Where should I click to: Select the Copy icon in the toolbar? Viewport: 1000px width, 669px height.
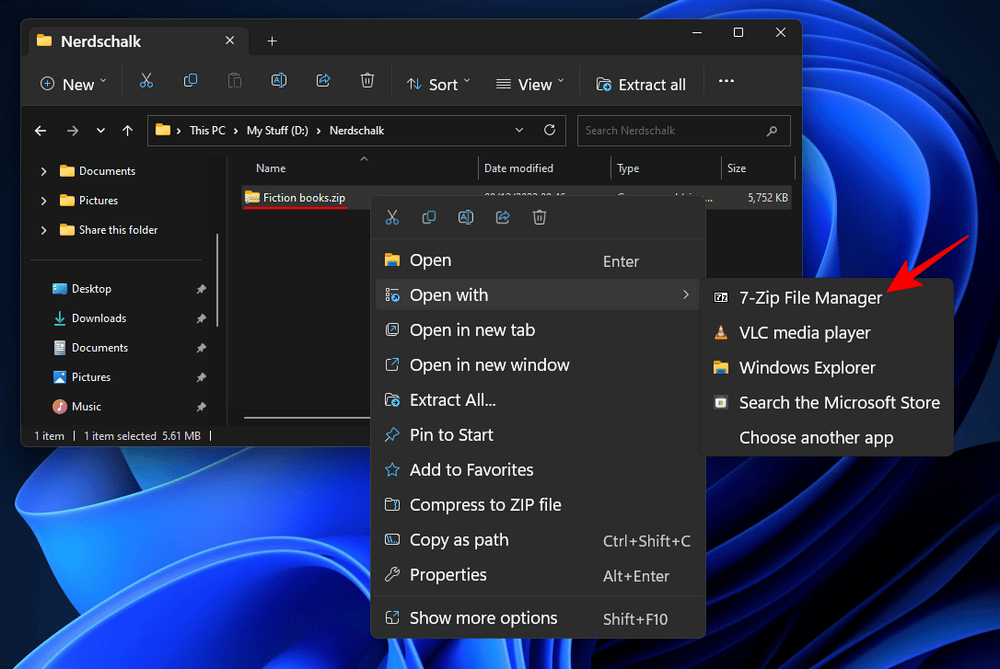point(190,81)
